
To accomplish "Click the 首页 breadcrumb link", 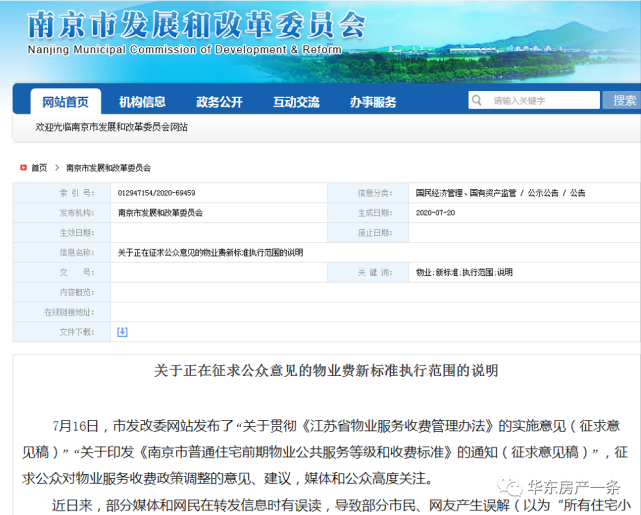I will coord(39,168).
